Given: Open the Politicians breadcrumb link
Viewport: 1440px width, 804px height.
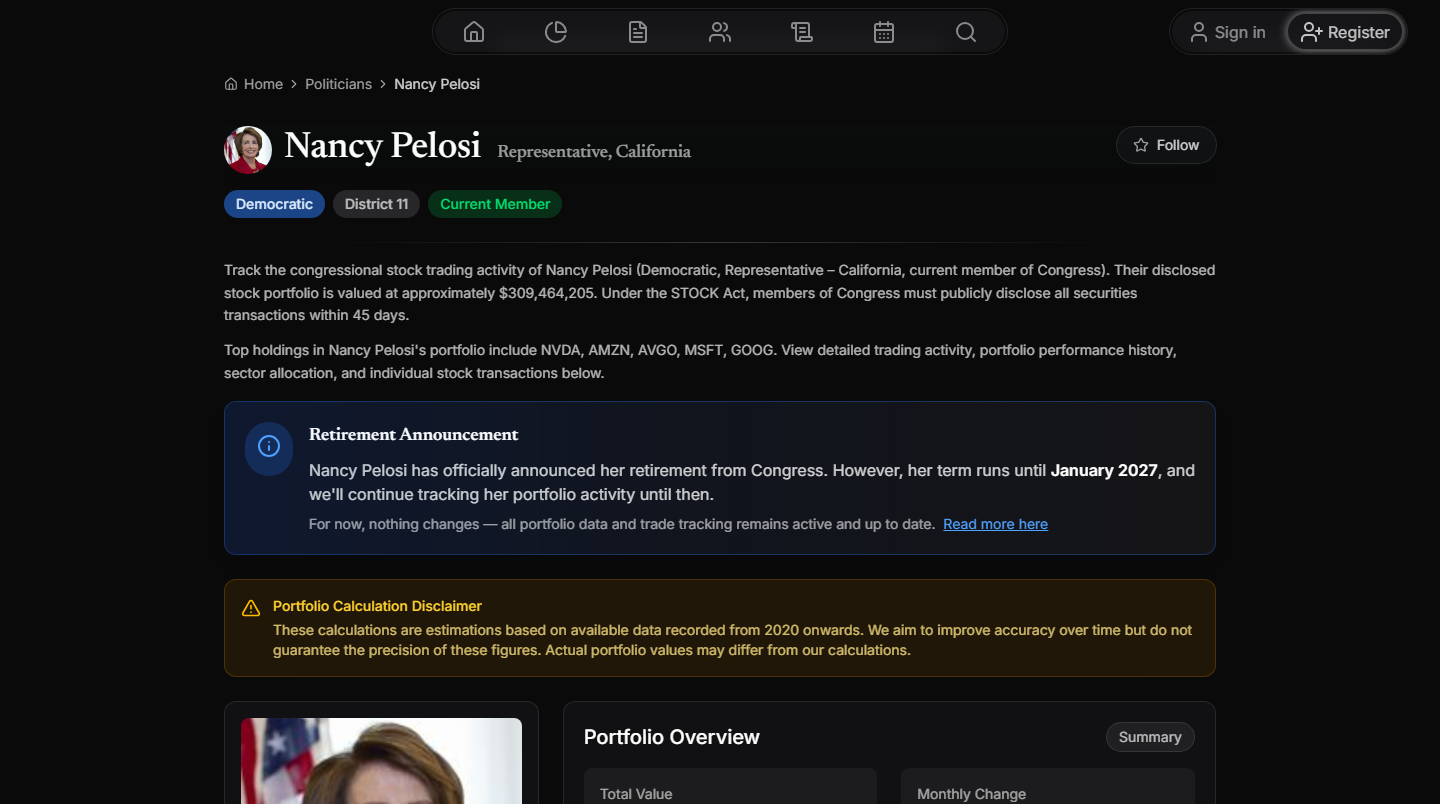Looking at the screenshot, I should pyautogui.click(x=338, y=84).
